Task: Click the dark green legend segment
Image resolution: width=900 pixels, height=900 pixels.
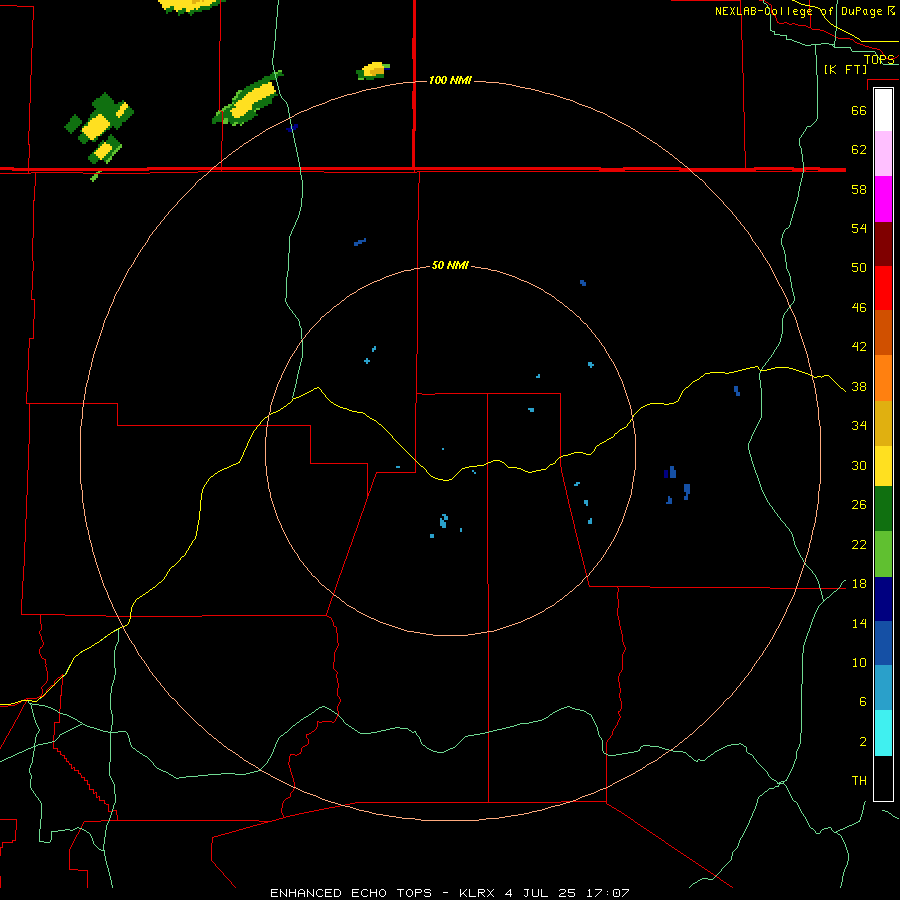Action: click(x=883, y=509)
